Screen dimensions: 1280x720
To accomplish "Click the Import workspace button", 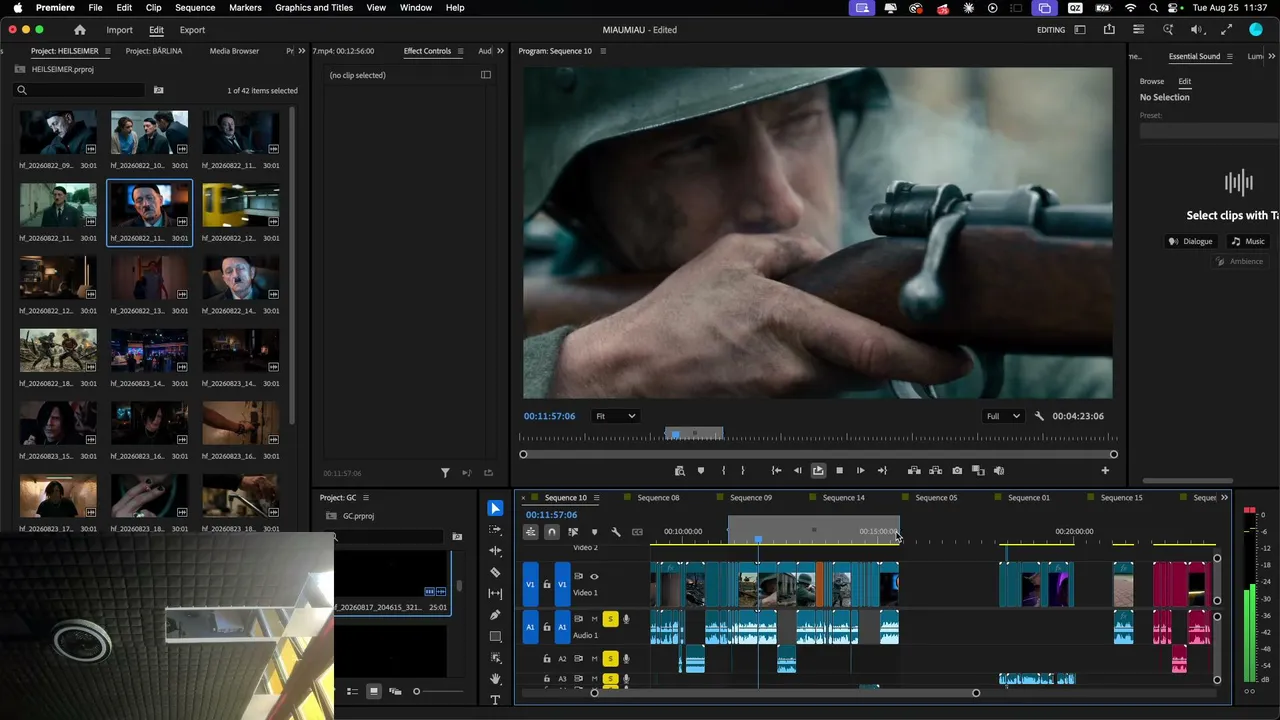I will [x=119, y=30].
